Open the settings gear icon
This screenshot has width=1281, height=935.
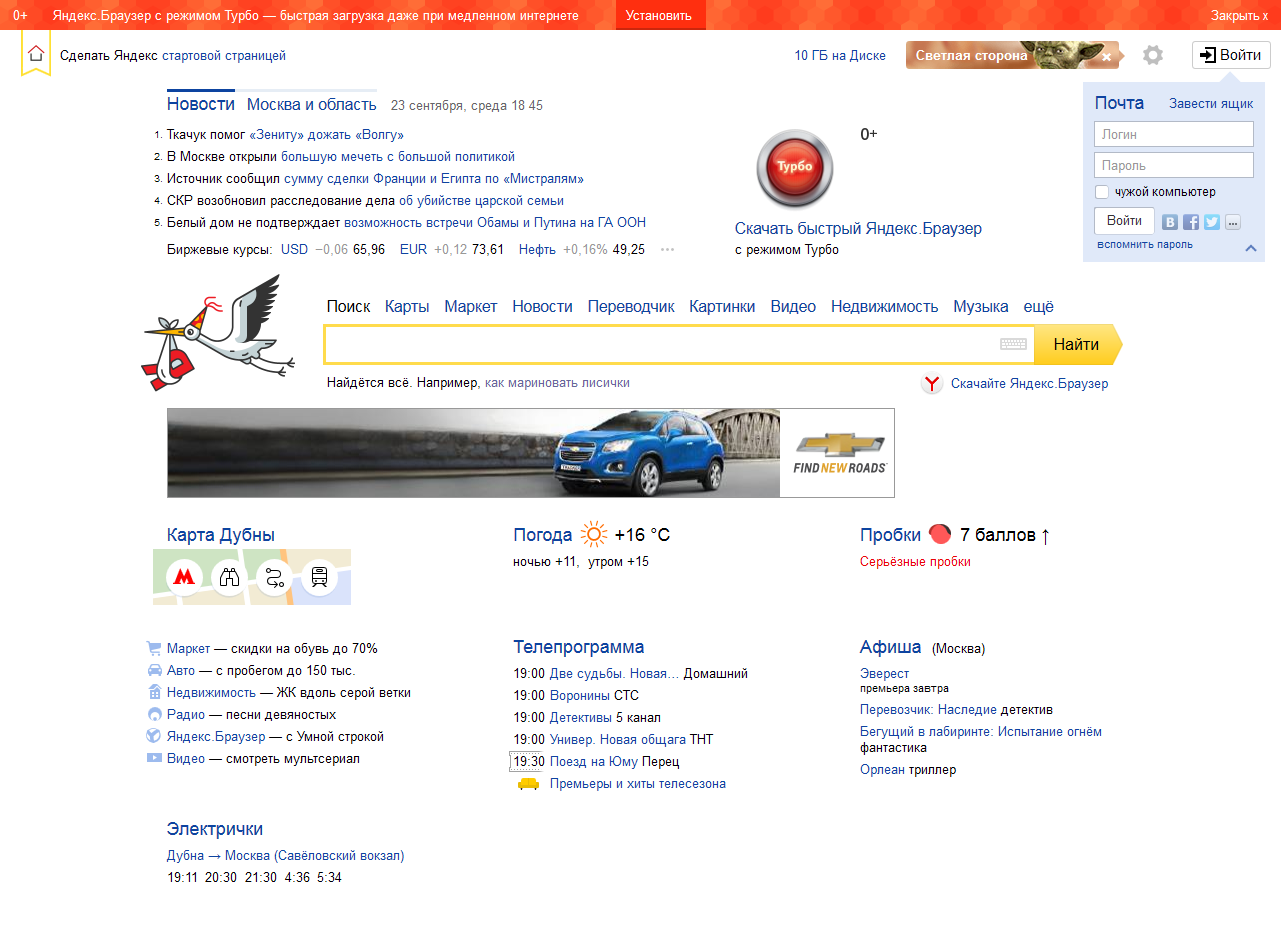(x=1153, y=55)
